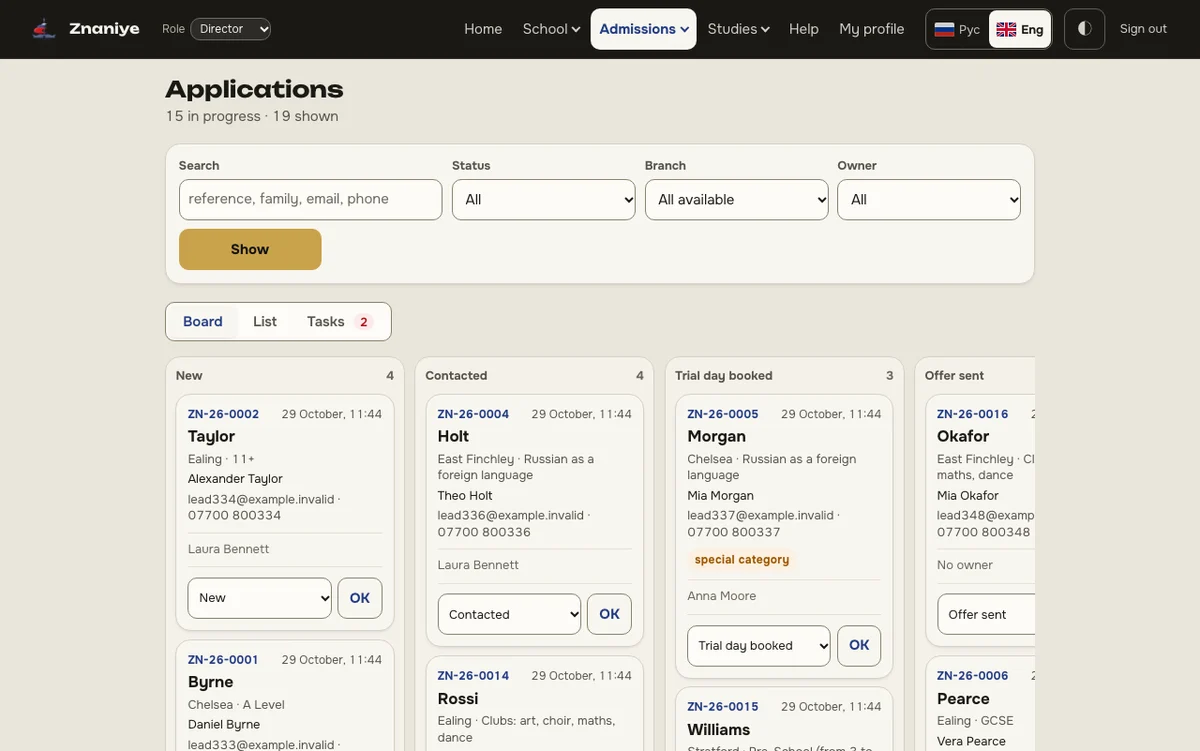Open application ZN-26-0002
This screenshot has height=751, width=1200.
tap(223, 414)
